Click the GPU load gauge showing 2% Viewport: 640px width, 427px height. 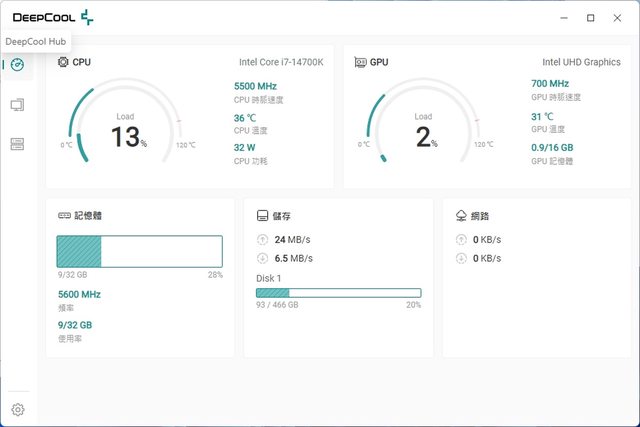pyautogui.click(x=425, y=130)
